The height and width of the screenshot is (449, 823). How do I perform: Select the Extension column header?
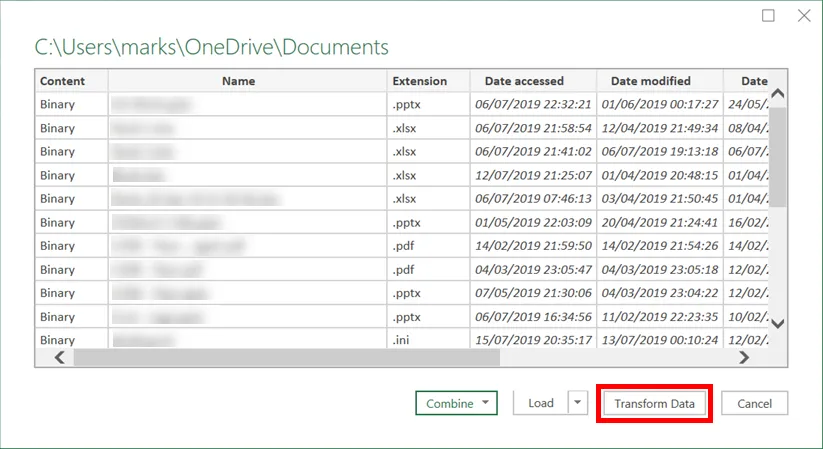[419, 81]
